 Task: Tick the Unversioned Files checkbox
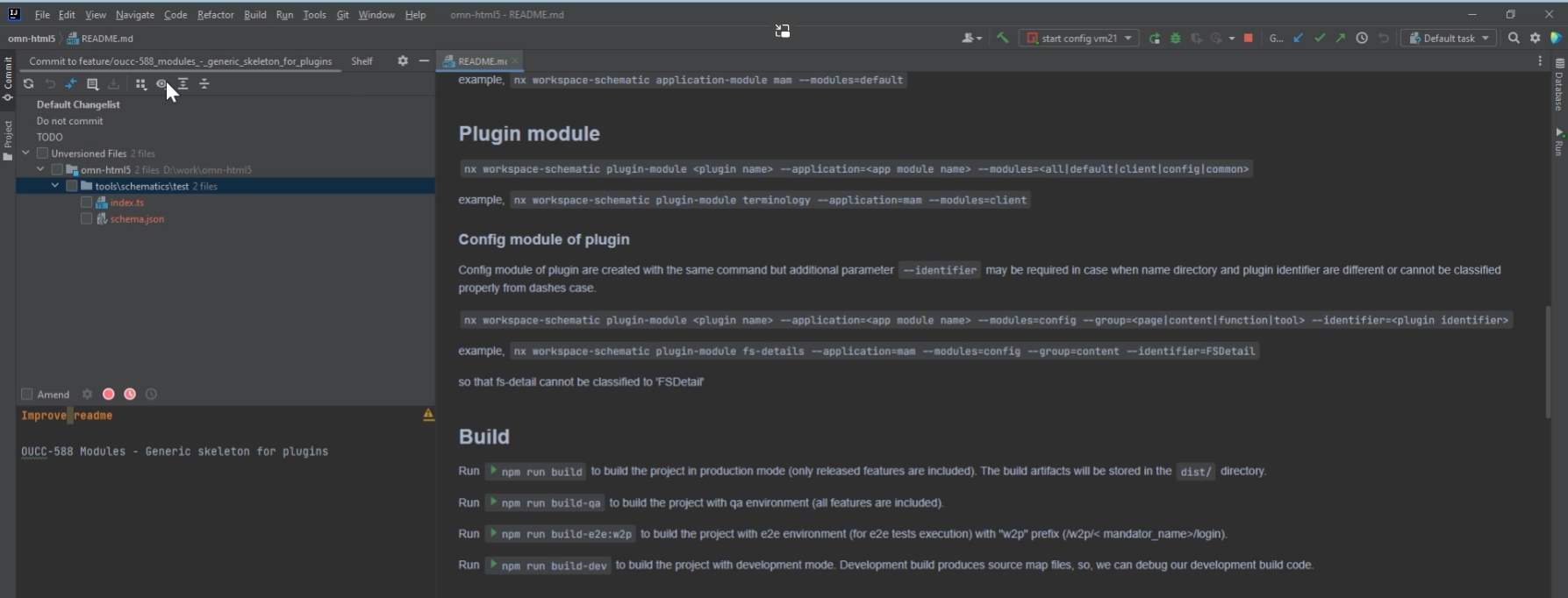pyautogui.click(x=42, y=153)
